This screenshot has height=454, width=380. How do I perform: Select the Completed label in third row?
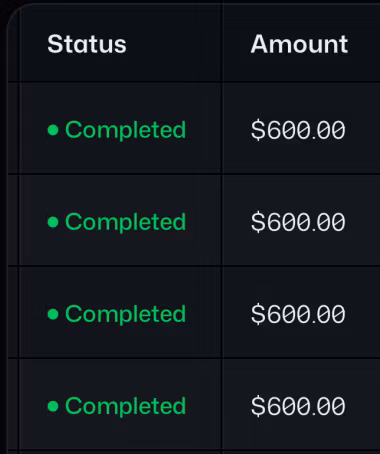125,314
